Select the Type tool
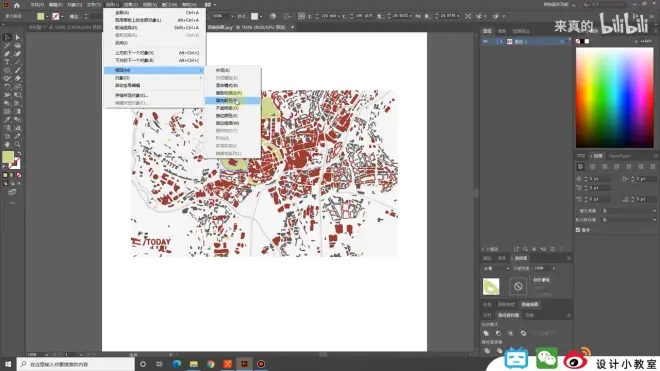 tap(7, 62)
